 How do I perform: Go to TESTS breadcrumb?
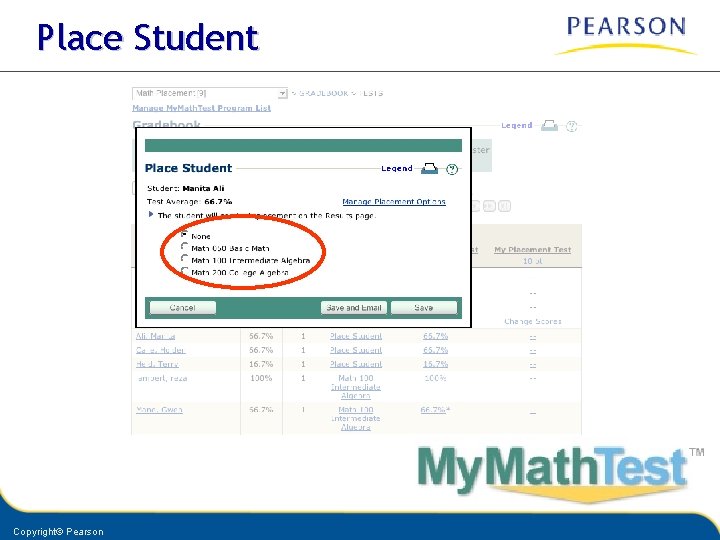(371, 93)
